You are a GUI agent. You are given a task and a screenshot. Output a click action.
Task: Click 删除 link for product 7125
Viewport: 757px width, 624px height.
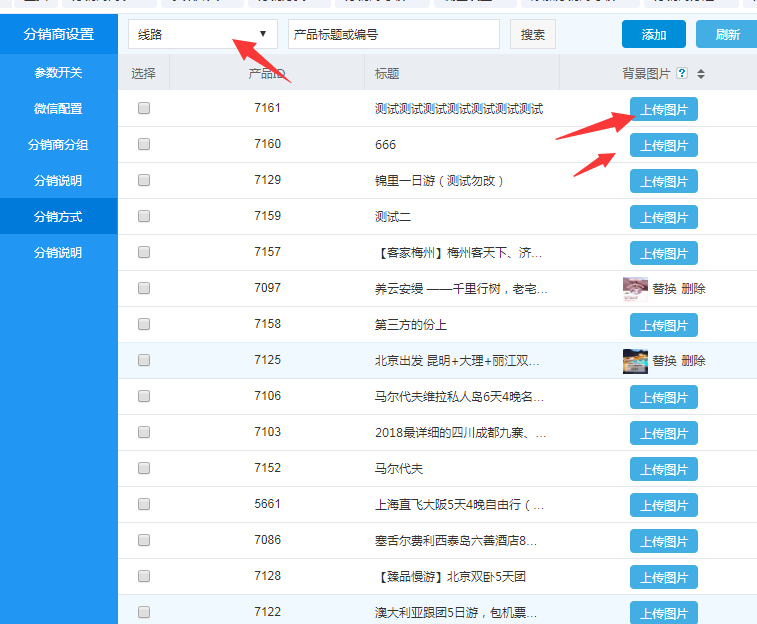pyautogui.click(x=694, y=361)
